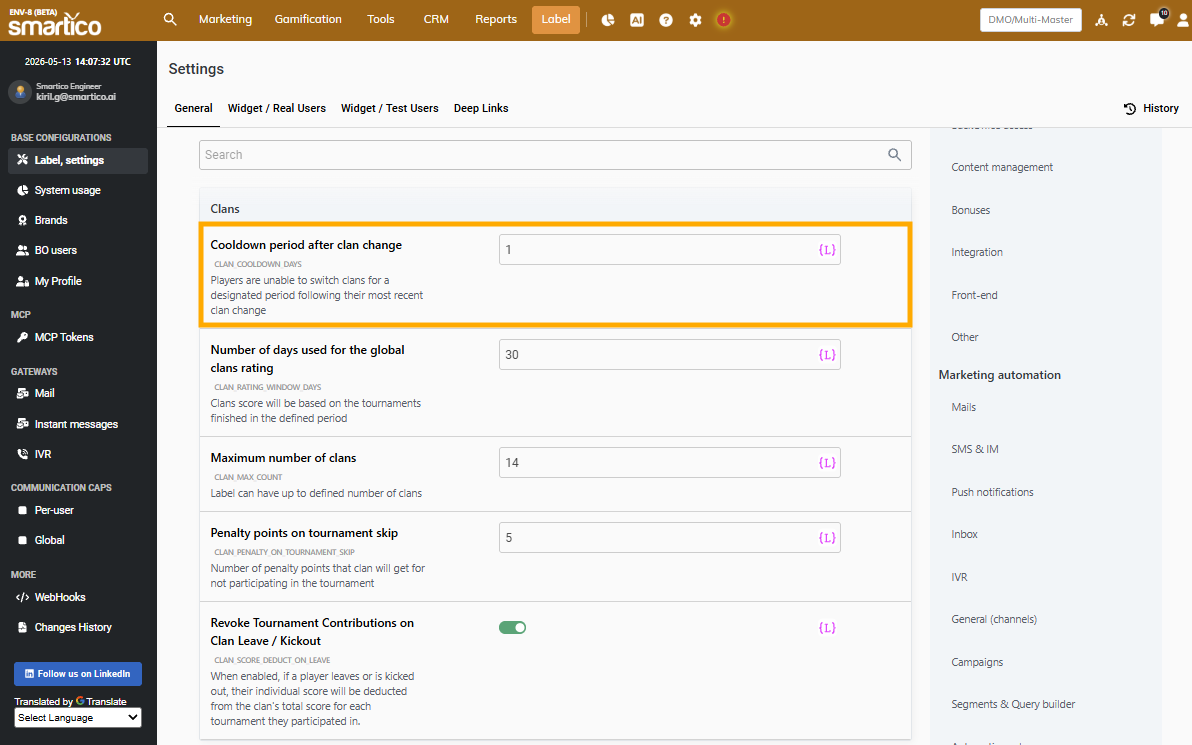This screenshot has width=1192, height=745.
Task: Toggle Revoke Tournament Contributions switch
Action: click(x=512, y=628)
